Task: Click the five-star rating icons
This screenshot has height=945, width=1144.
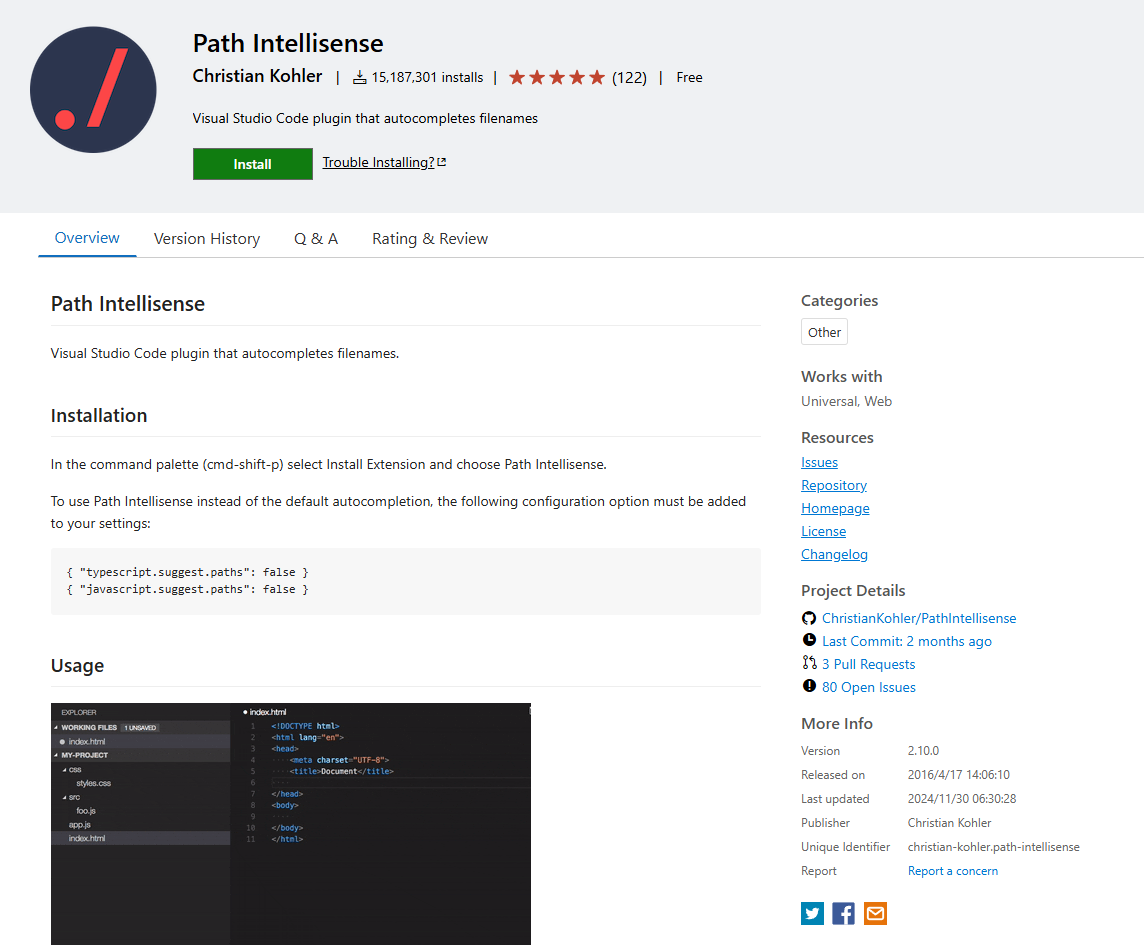Action: point(557,77)
